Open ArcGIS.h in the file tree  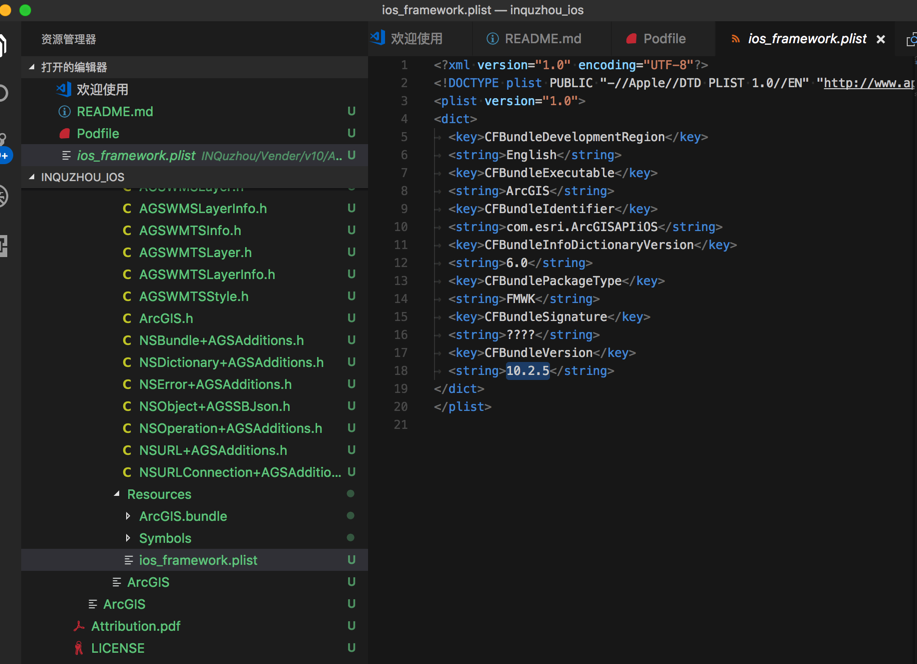(x=166, y=319)
